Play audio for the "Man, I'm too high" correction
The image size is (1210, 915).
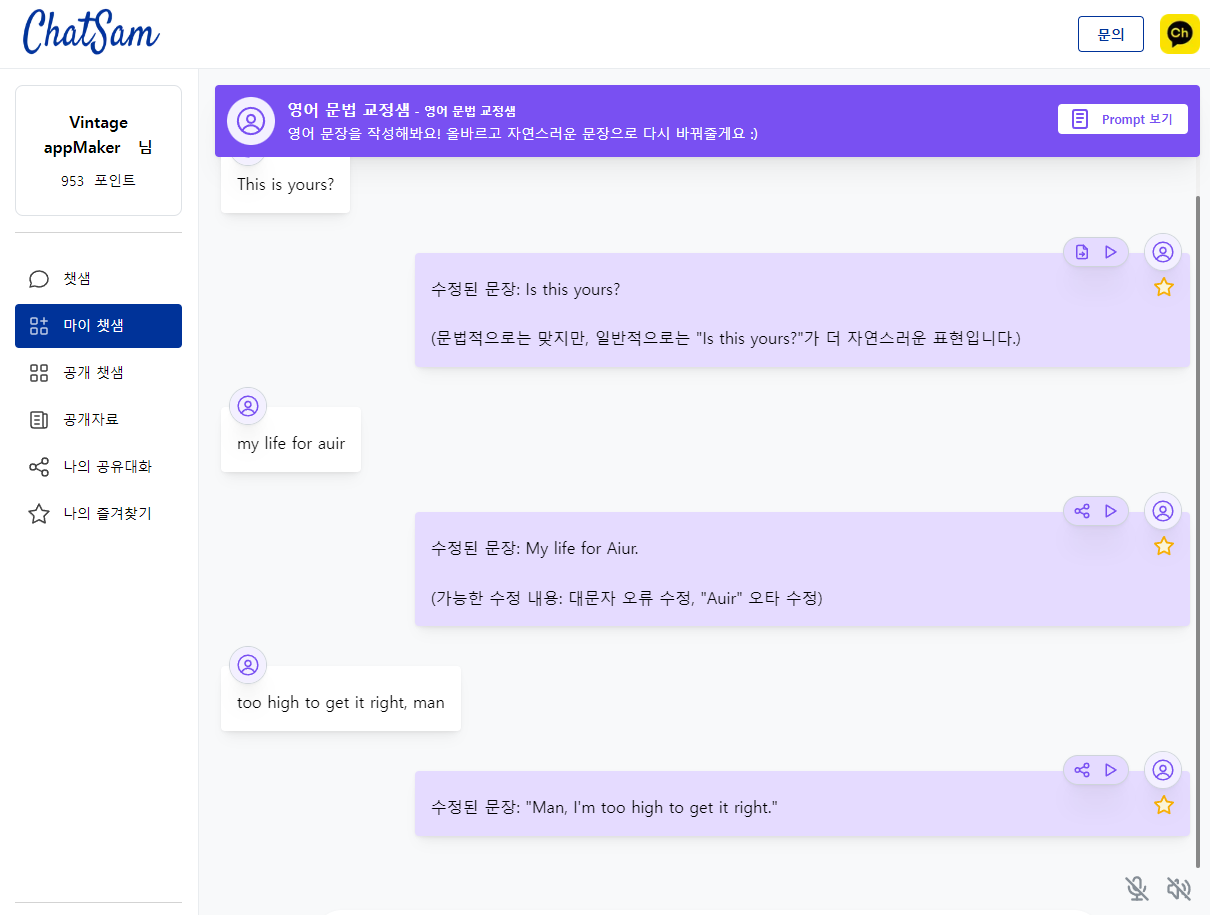1110,770
